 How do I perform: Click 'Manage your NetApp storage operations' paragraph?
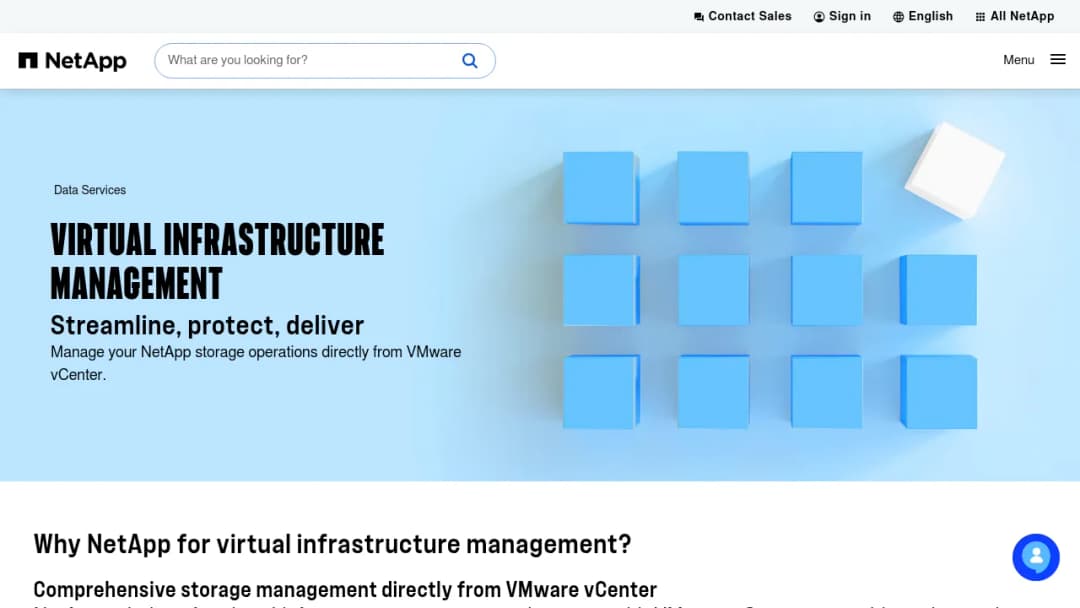pos(256,364)
